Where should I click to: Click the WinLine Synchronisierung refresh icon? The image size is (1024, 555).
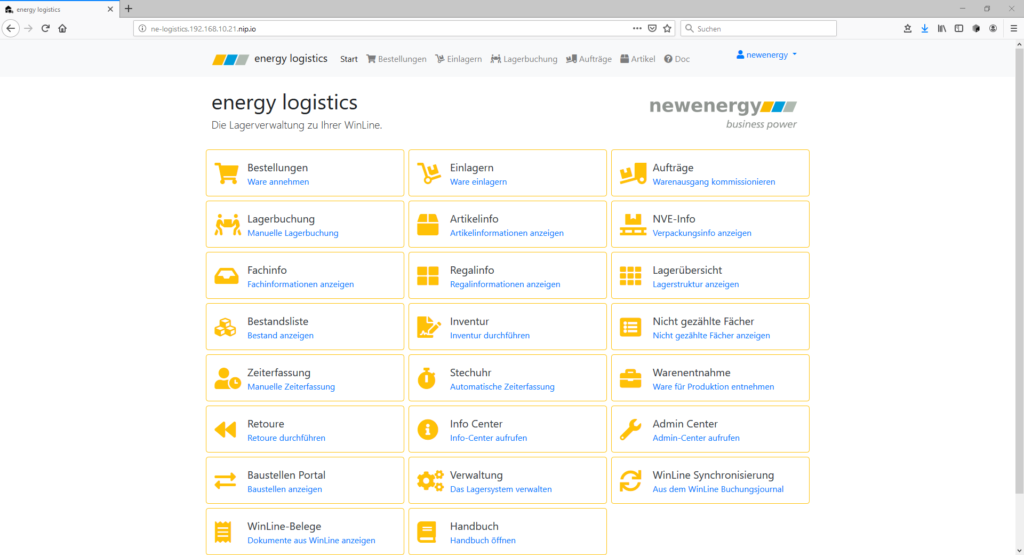(x=631, y=481)
